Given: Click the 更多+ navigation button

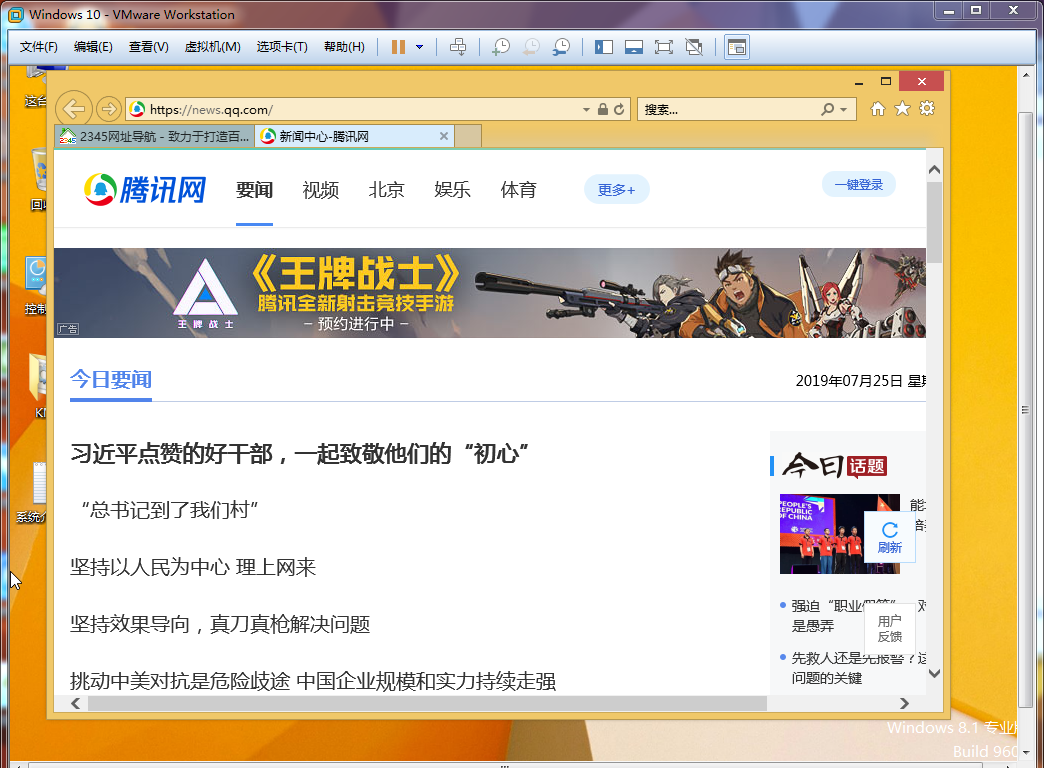Looking at the screenshot, I should point(616,189).
